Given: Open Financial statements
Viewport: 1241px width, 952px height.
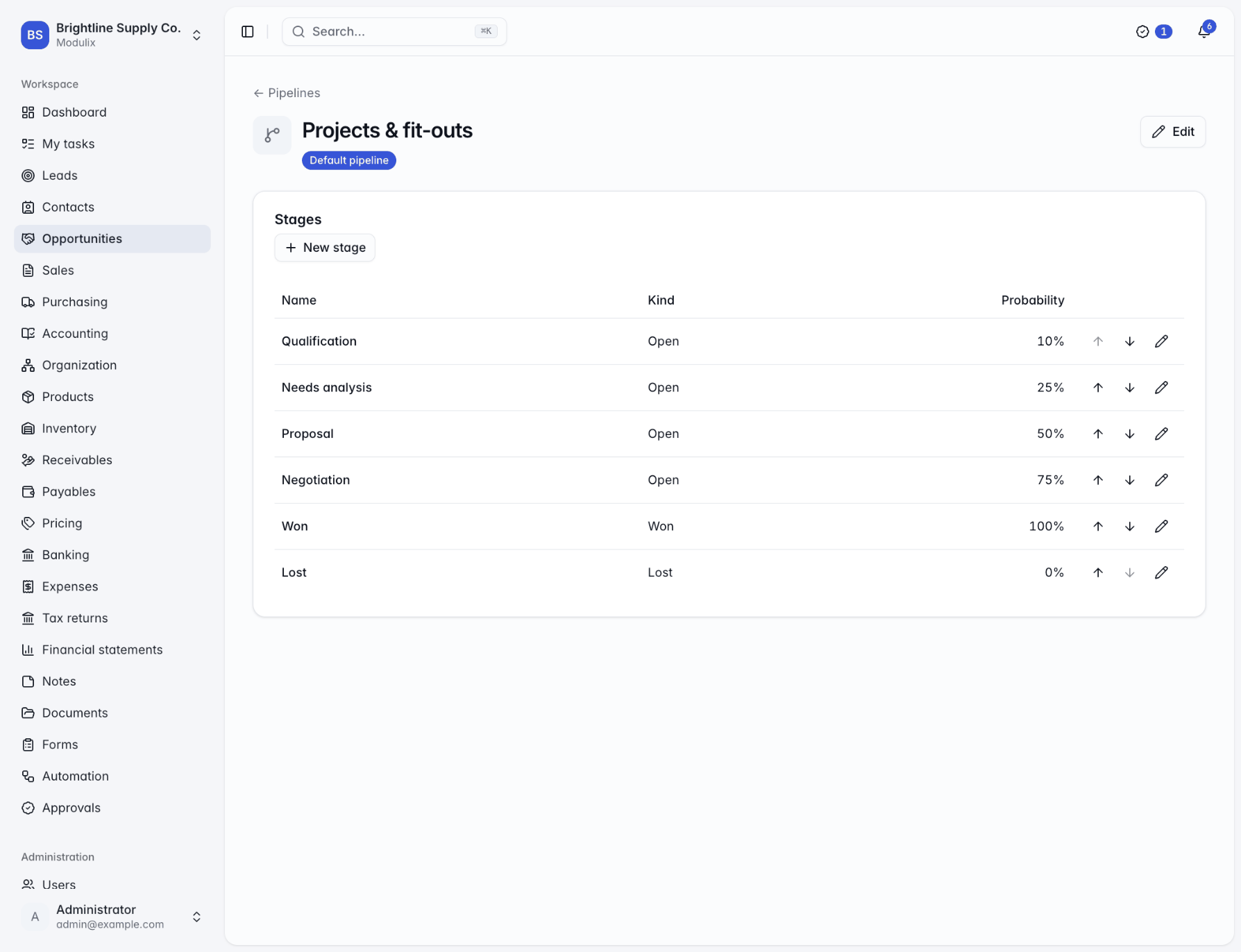Looking at the screenshot, I should pyautogui.click(x=112, y=649).
